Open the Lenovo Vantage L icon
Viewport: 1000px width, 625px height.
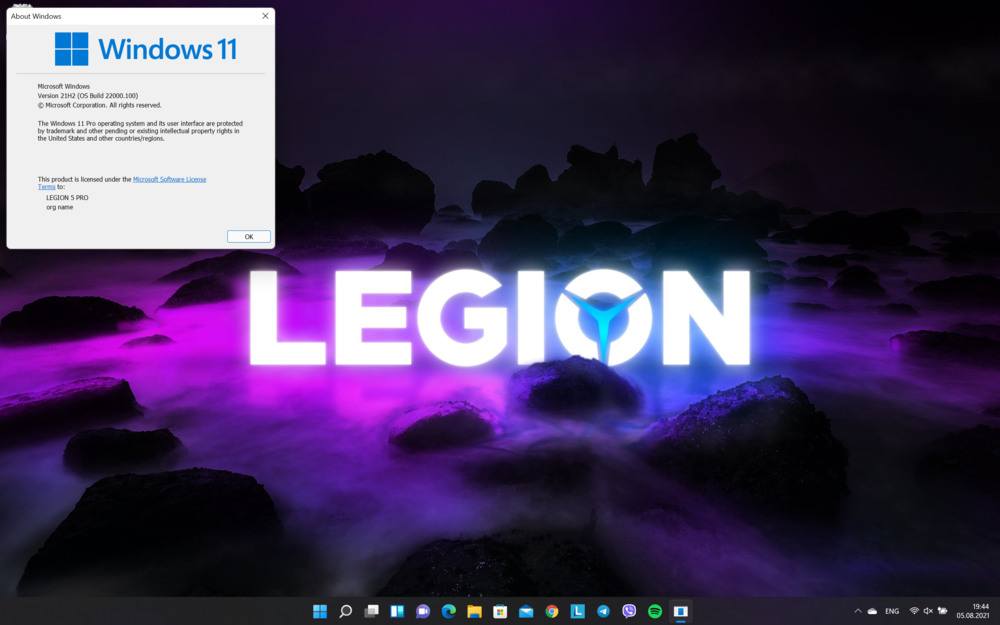coord(578,611)
